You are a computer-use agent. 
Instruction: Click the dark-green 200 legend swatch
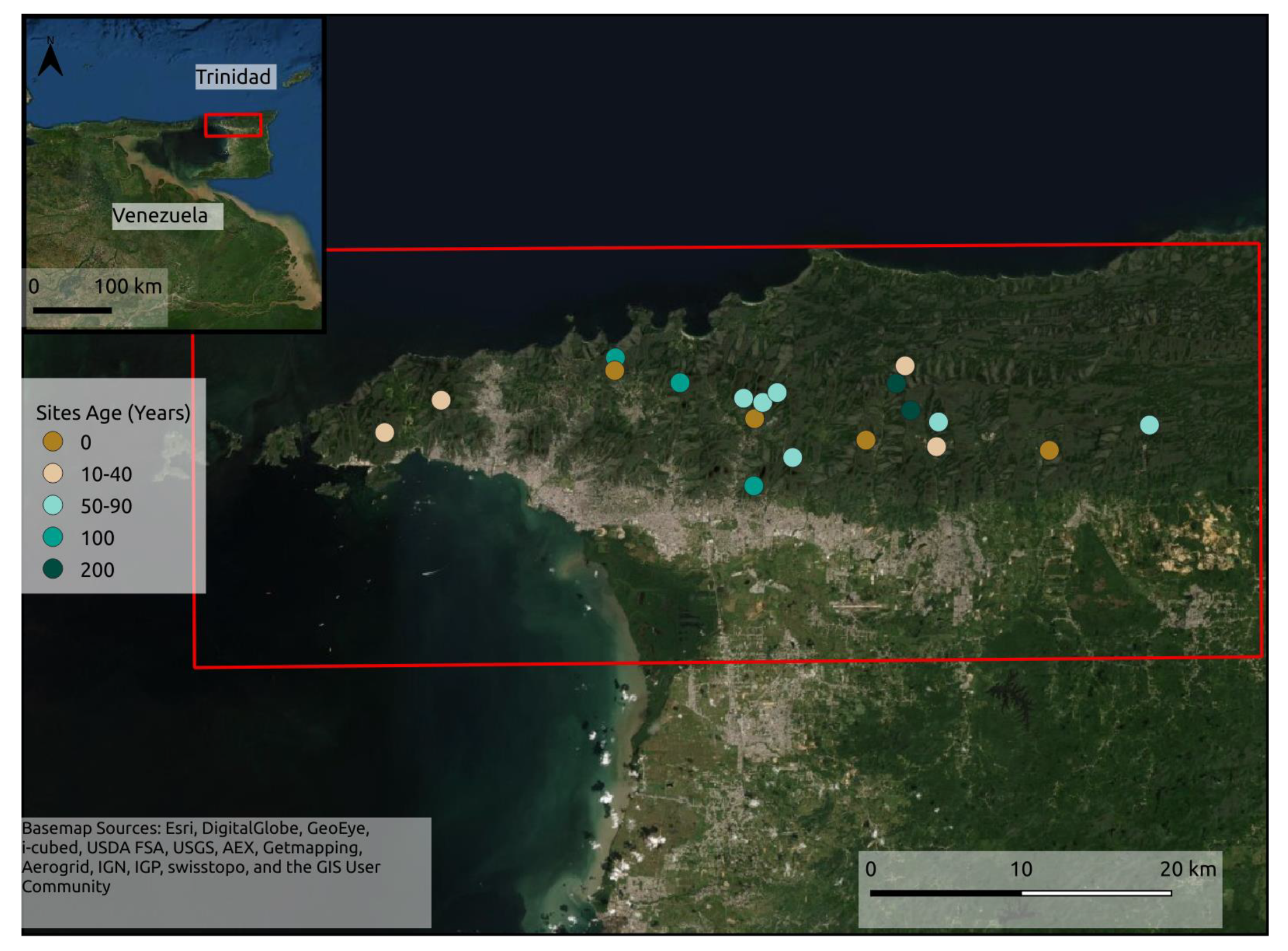pos(53,569)
